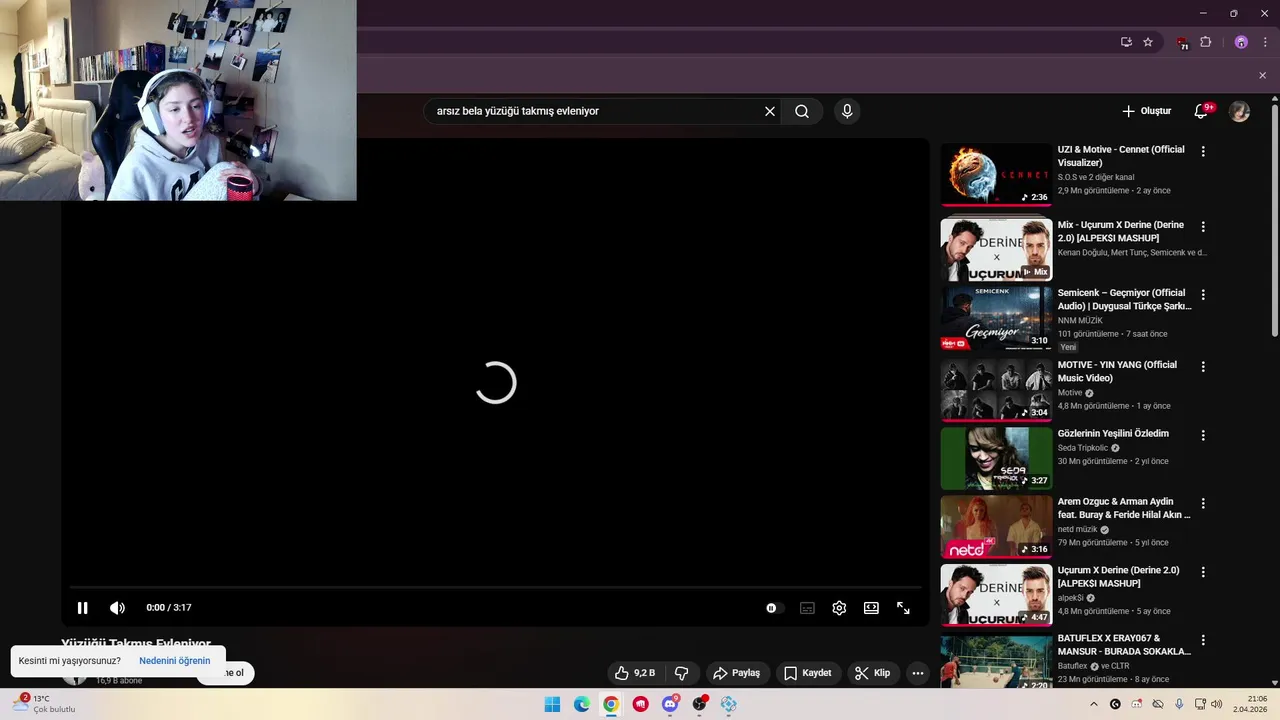Image resolution: width=1280 pixels, height=720 pixels.
Task: Open the Chrome three-dot menu
Action: pyautogui.click(x=1265, y=42)
